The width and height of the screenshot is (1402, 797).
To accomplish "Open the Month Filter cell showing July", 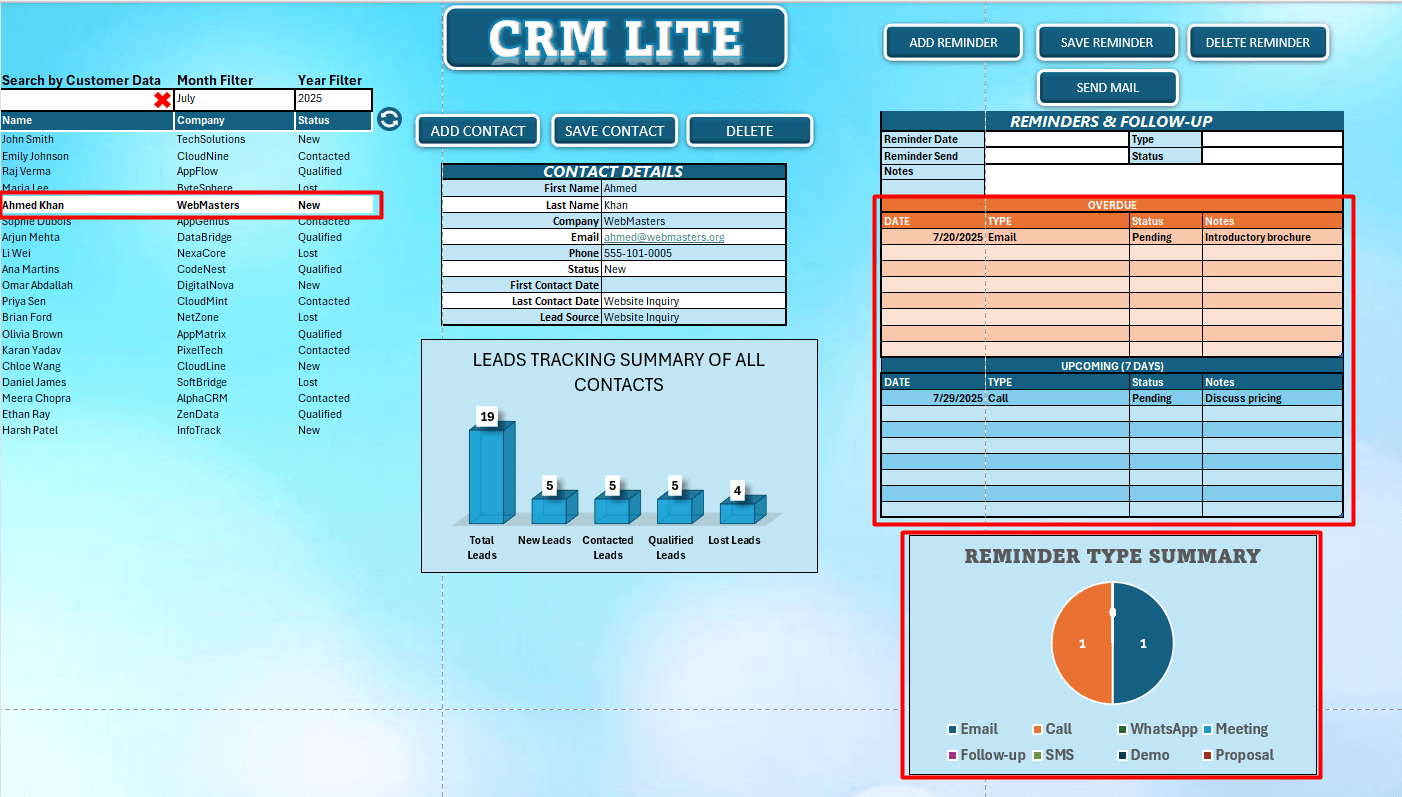I will pos(234,99).
